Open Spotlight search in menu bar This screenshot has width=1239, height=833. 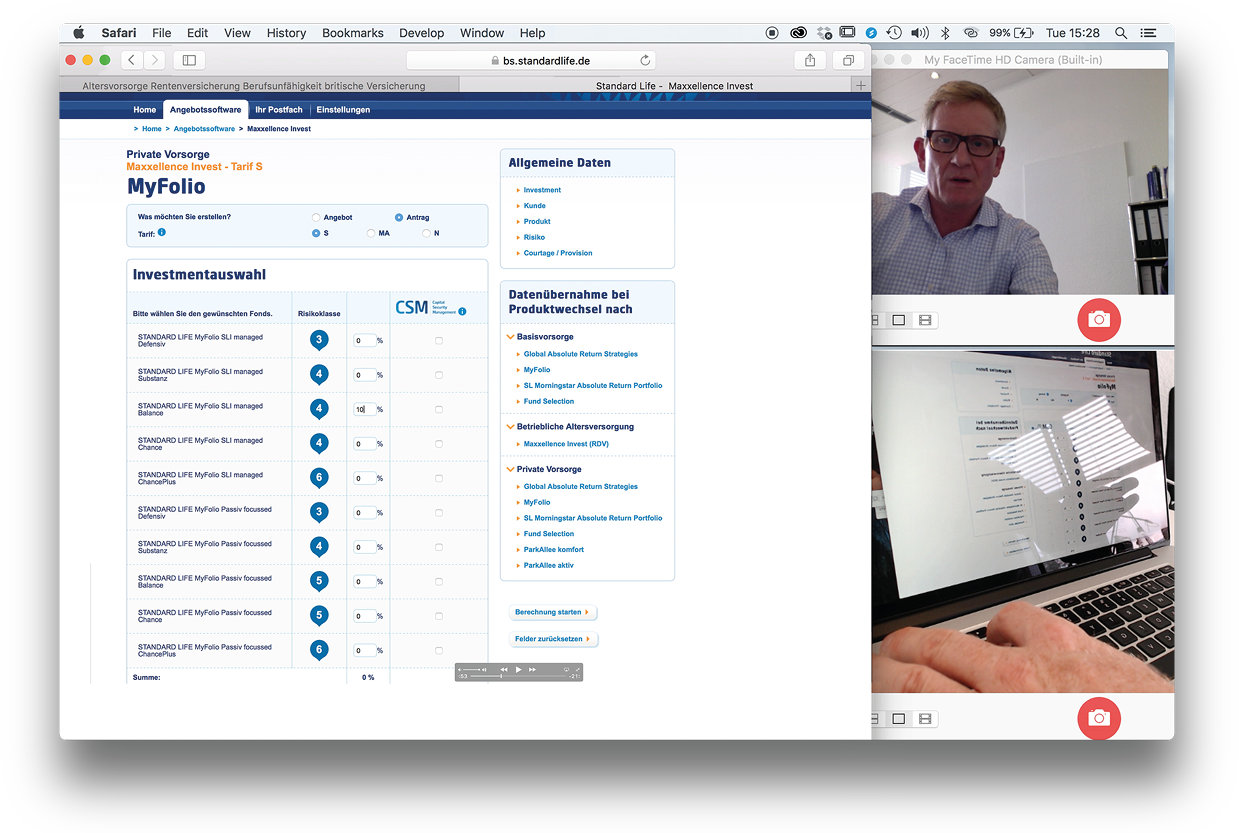[x=1120, y=33]
